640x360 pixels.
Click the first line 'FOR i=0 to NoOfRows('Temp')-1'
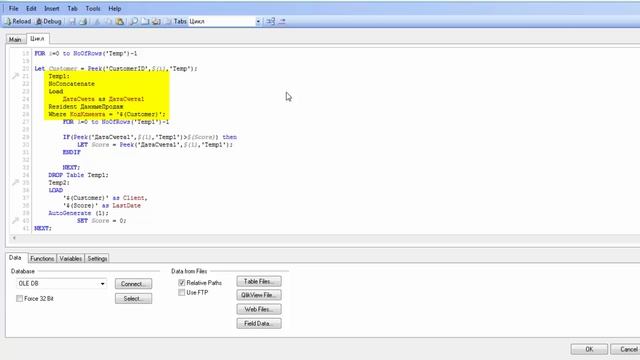click(86, 53)
